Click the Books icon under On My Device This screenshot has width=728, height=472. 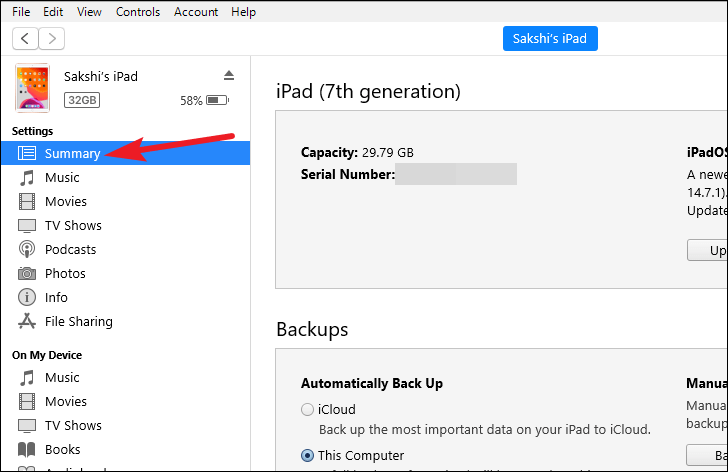pos(26,449)
